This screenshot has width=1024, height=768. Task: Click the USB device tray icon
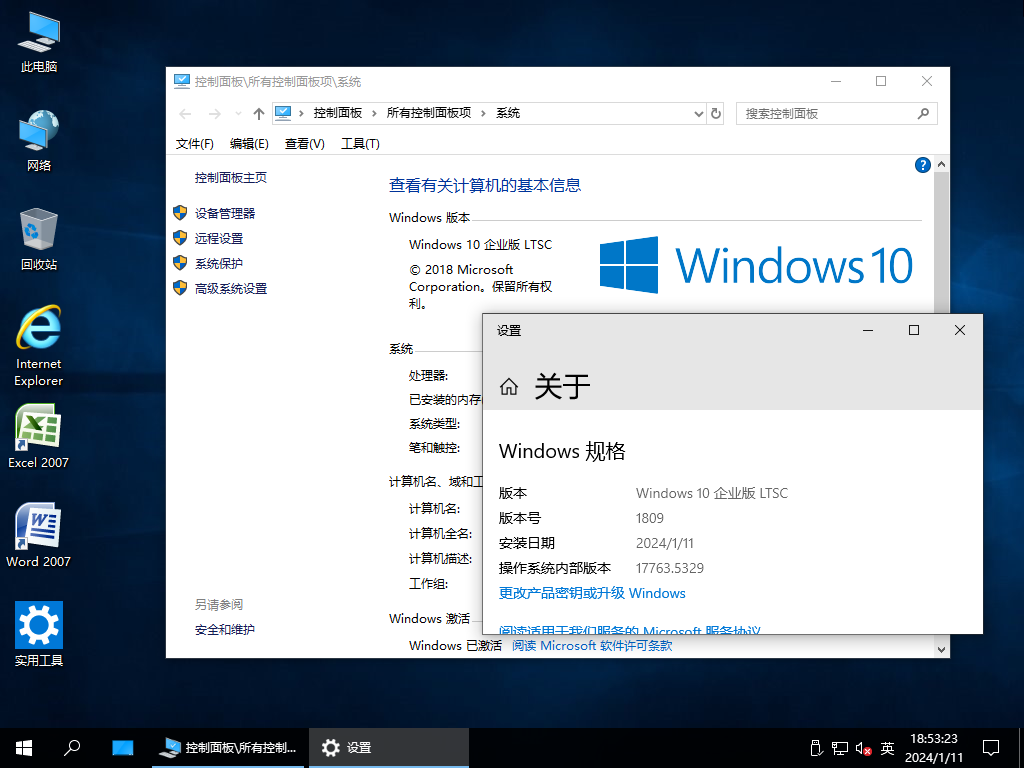tap(815, 748)
